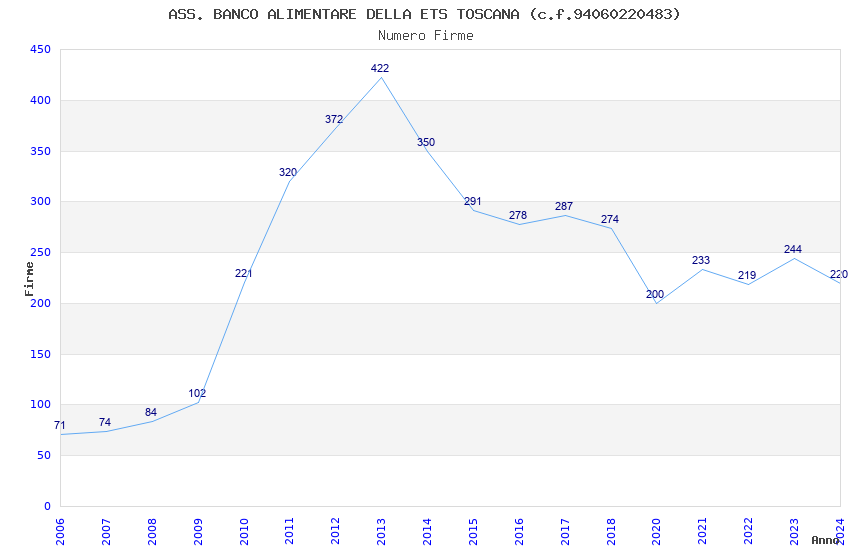This screenshot has height=550, width=850.
Task: Click x-axis year label 2022
Action: tap(748, 532)
